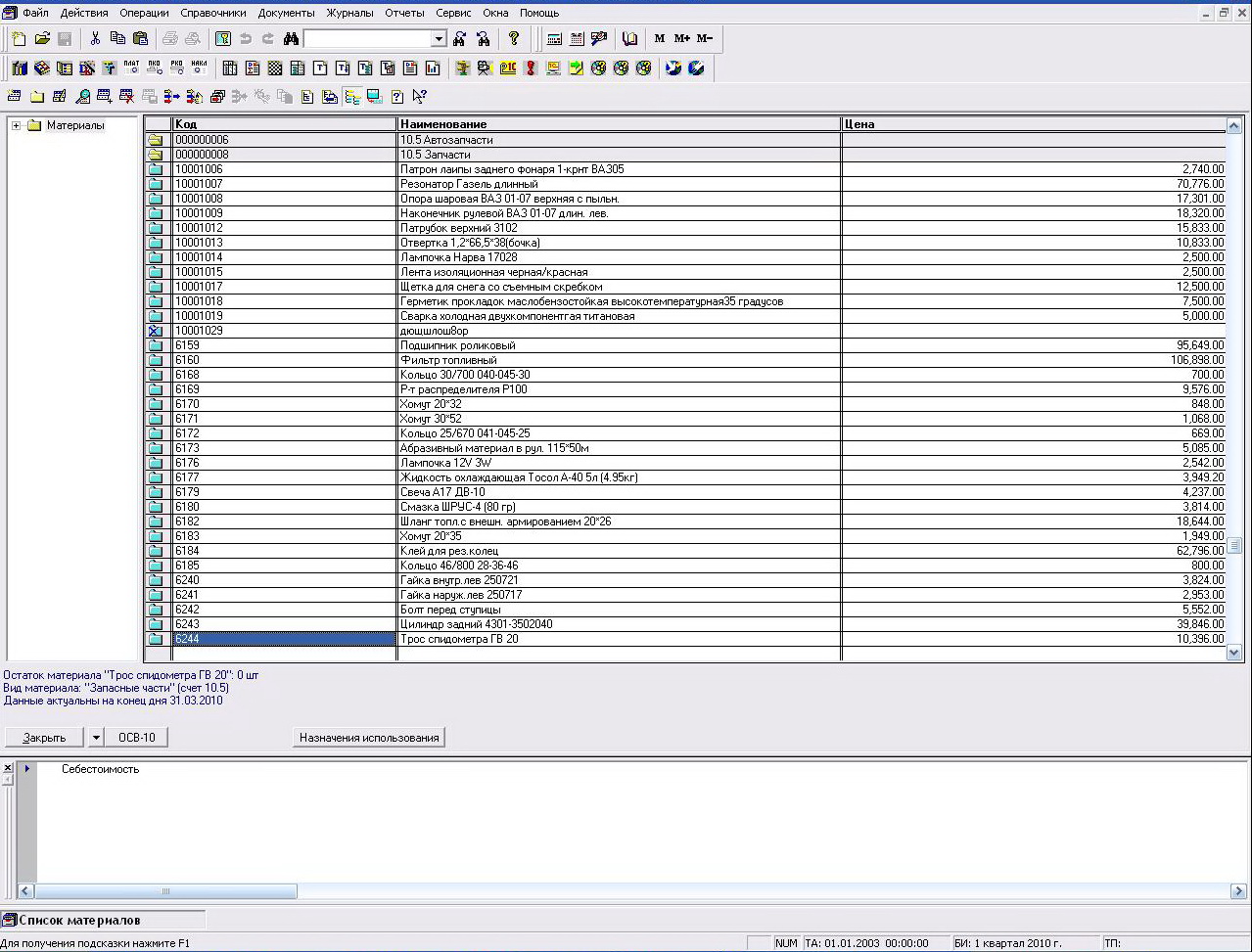This screenshot has width=1252, height=952.
Task: Click the M memory button
Action: [x=660, y=39]
